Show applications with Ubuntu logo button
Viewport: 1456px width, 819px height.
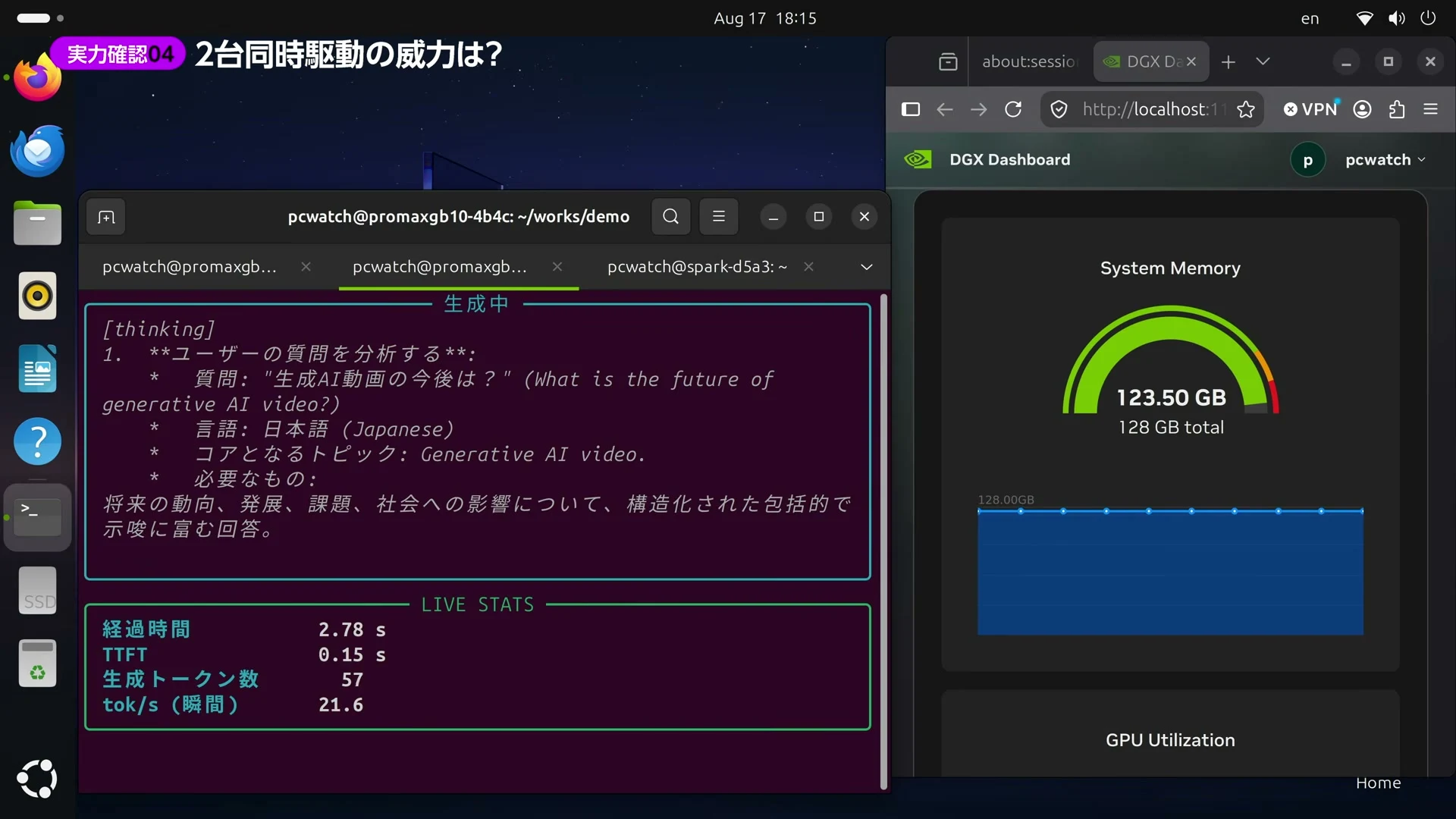pyautogui.click(x=37, y=779)
